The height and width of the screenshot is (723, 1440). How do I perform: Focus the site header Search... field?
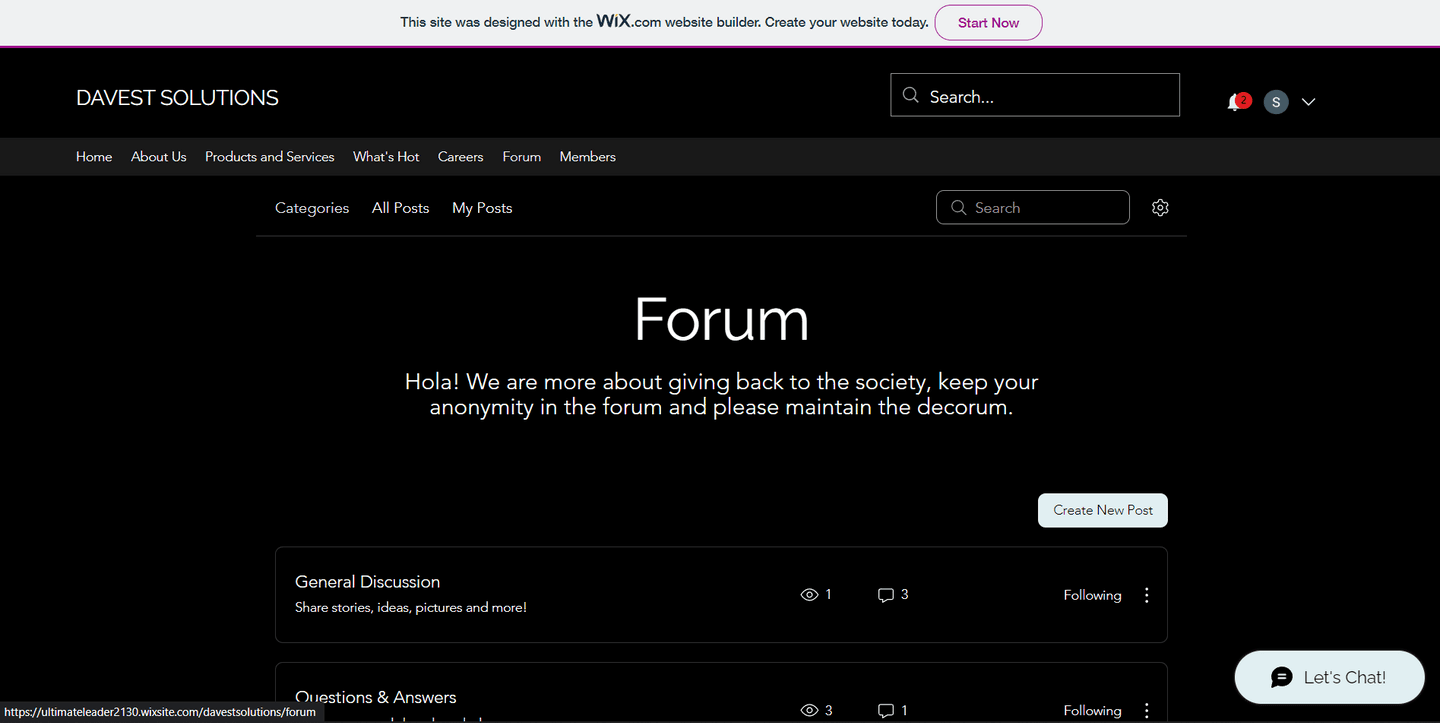pos(1035,95)
